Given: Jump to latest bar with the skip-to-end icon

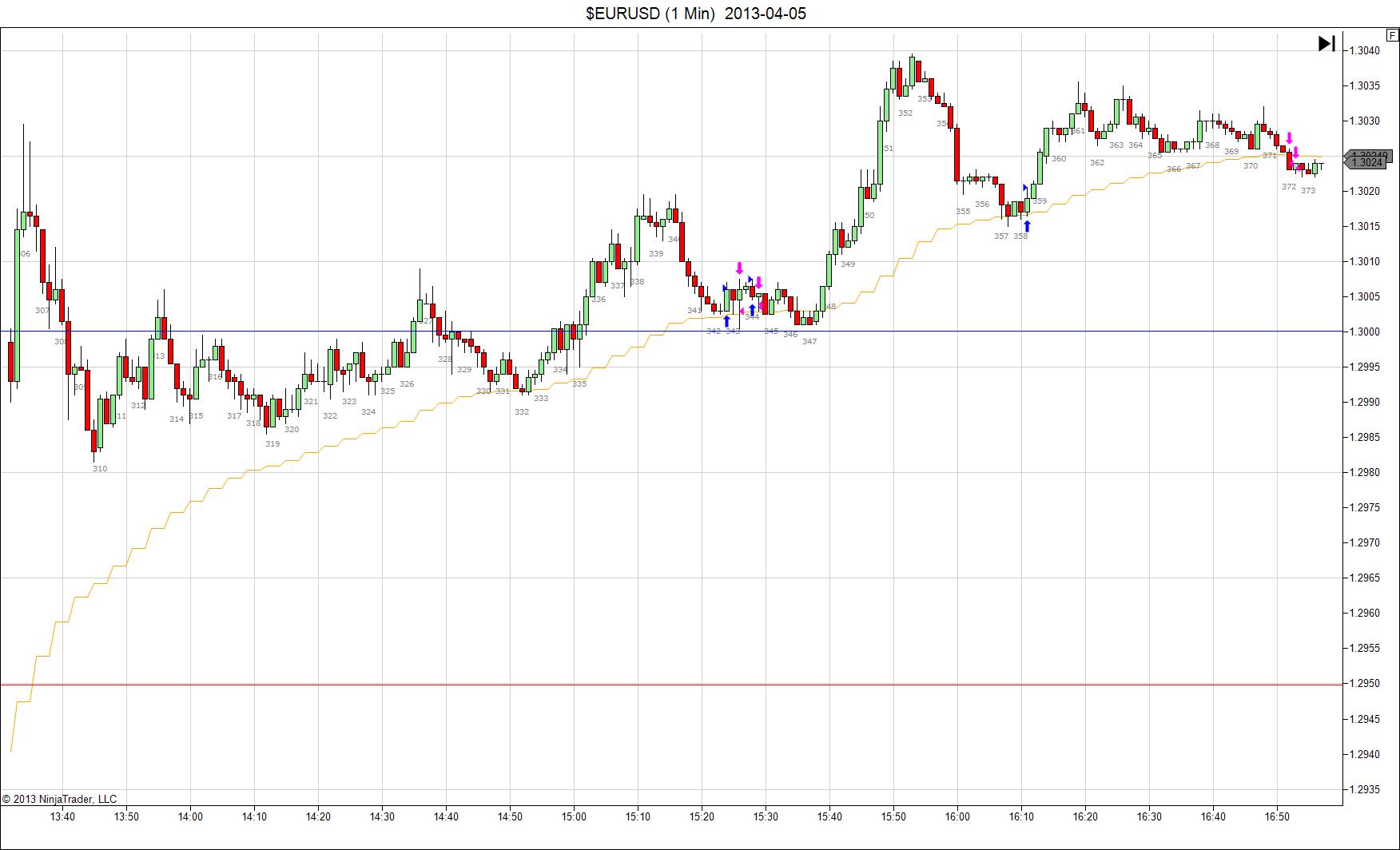Looking at the screenshot, I should [1326, 43].
